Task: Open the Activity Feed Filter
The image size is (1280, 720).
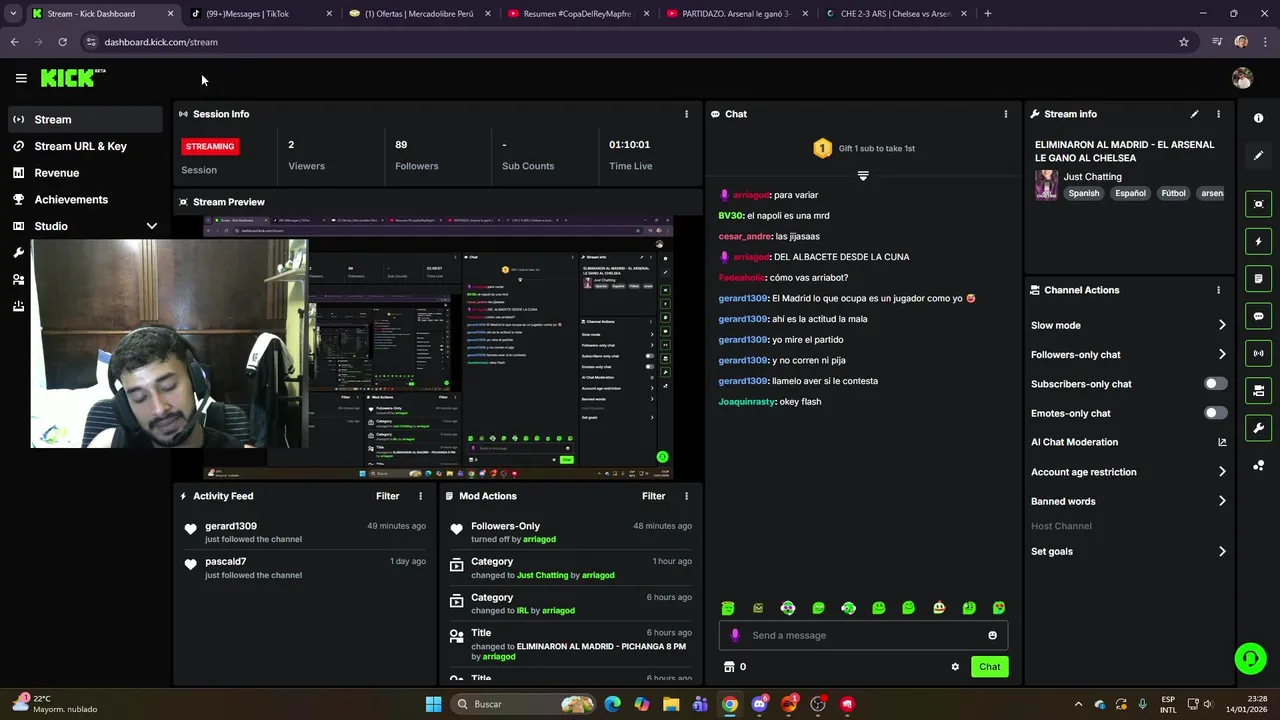Action: point(387,496)
